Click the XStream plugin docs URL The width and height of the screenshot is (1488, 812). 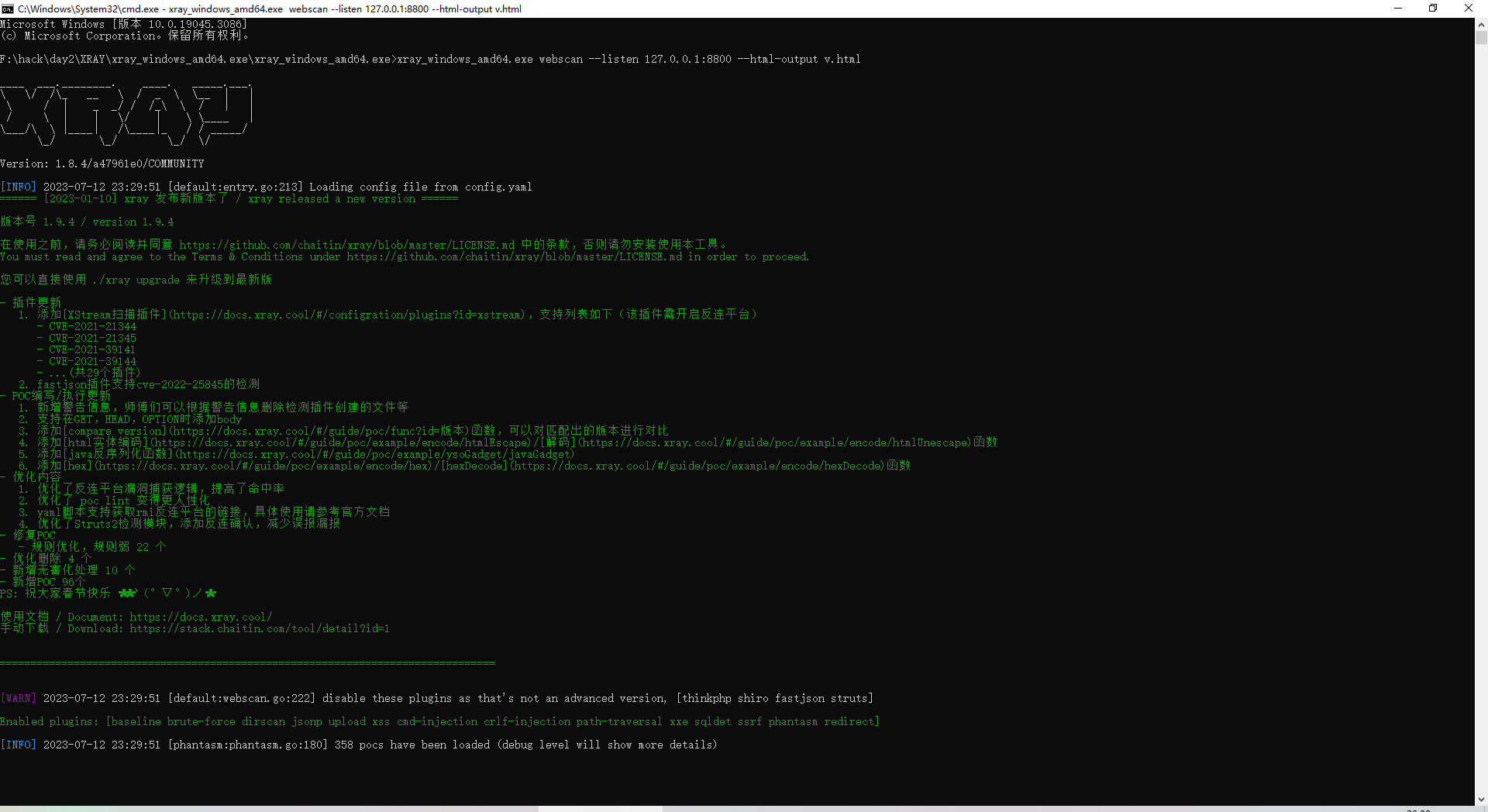pyautogui.click(x=346, y=315)
